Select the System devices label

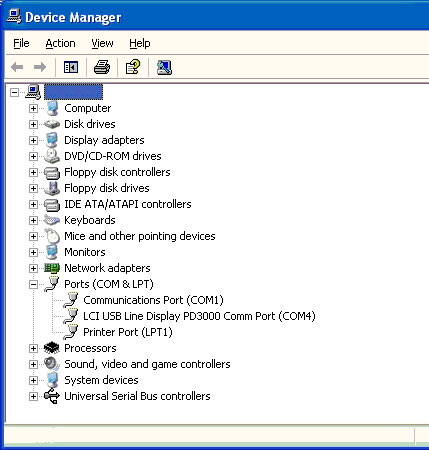click(101, 380)
